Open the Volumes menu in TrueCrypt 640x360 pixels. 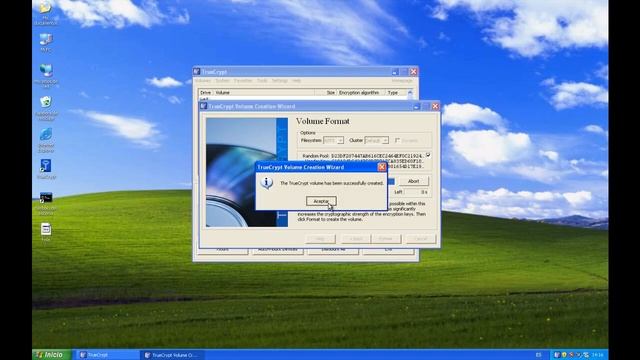coord(203,81)
